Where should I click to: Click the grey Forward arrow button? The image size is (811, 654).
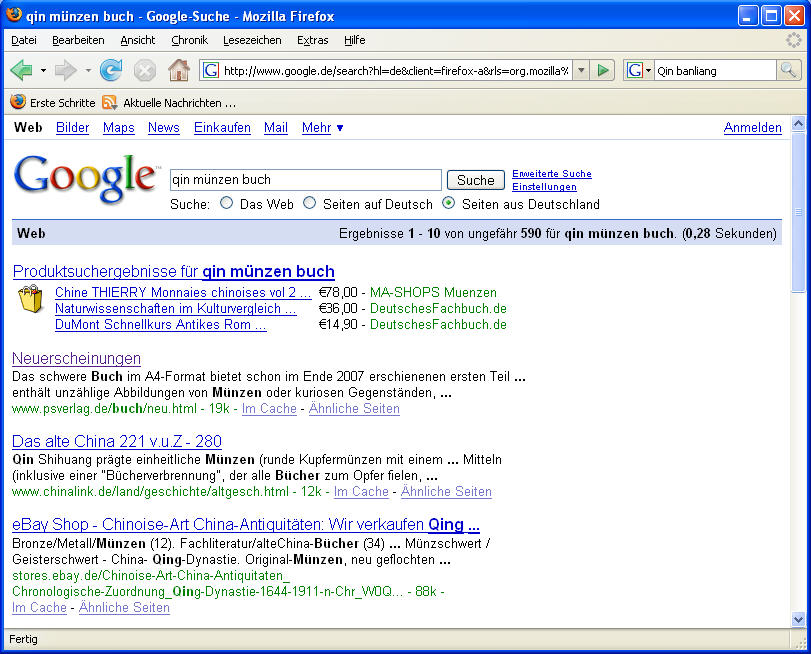point(66,70)
